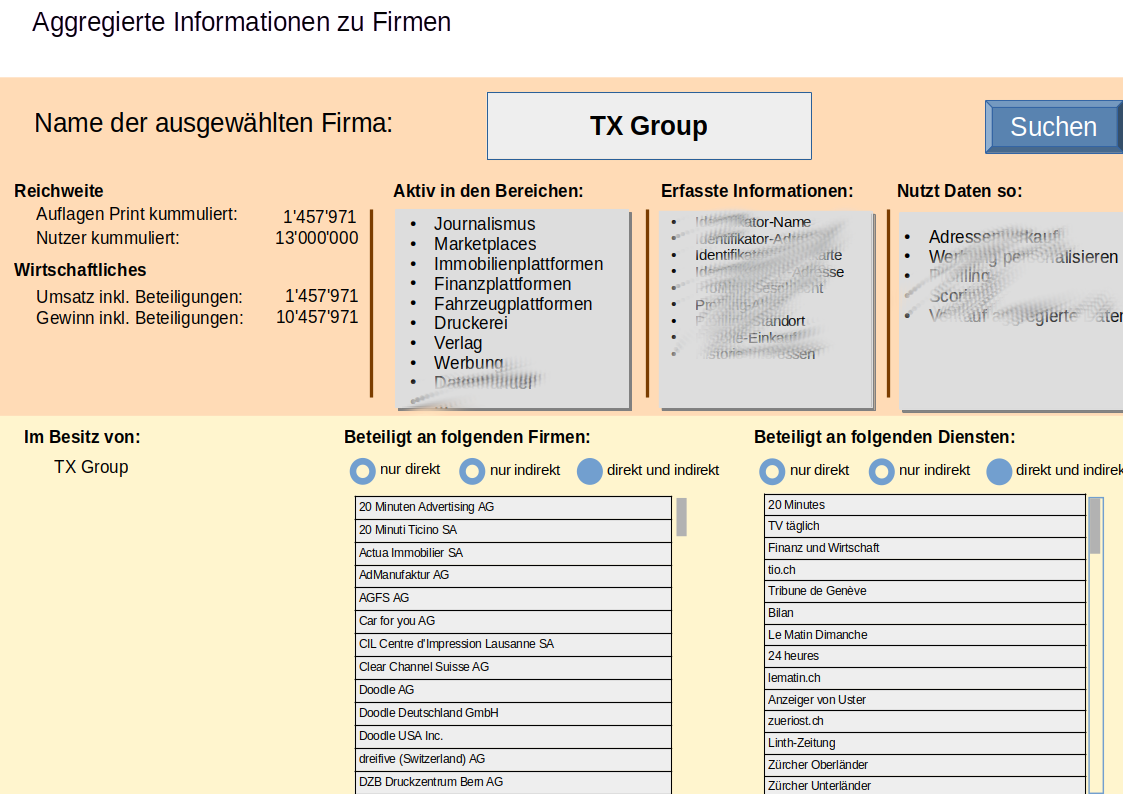
Task: Select 'nur indirekt' radio under Diensten
Action: pyautogui.click(x=881, y=471)
